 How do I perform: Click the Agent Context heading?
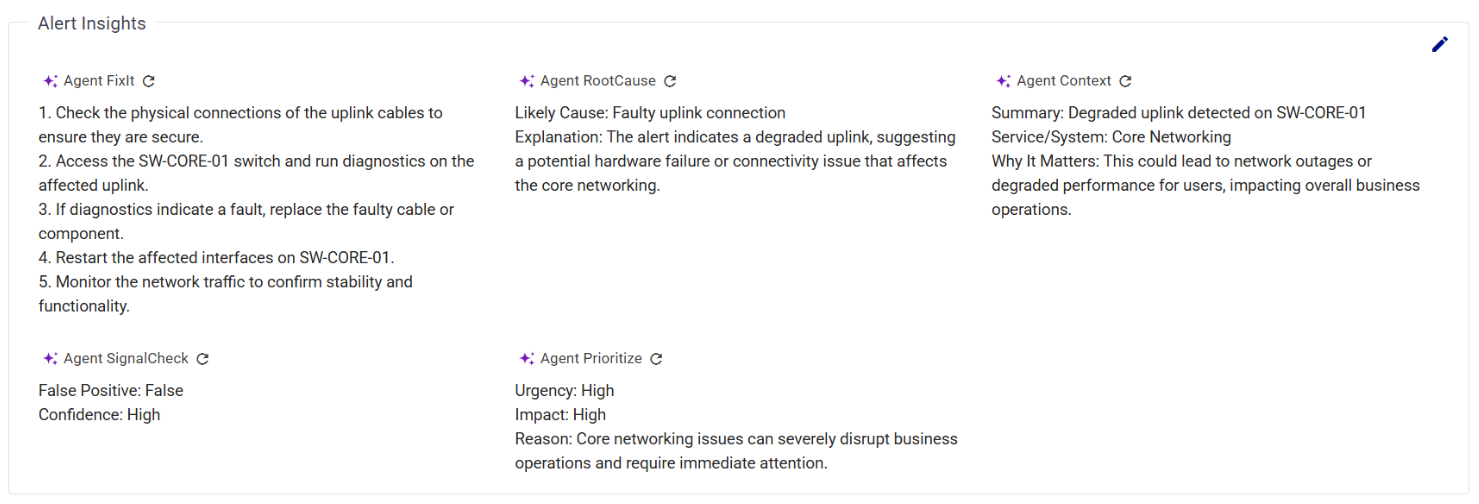coord(1064,81)
